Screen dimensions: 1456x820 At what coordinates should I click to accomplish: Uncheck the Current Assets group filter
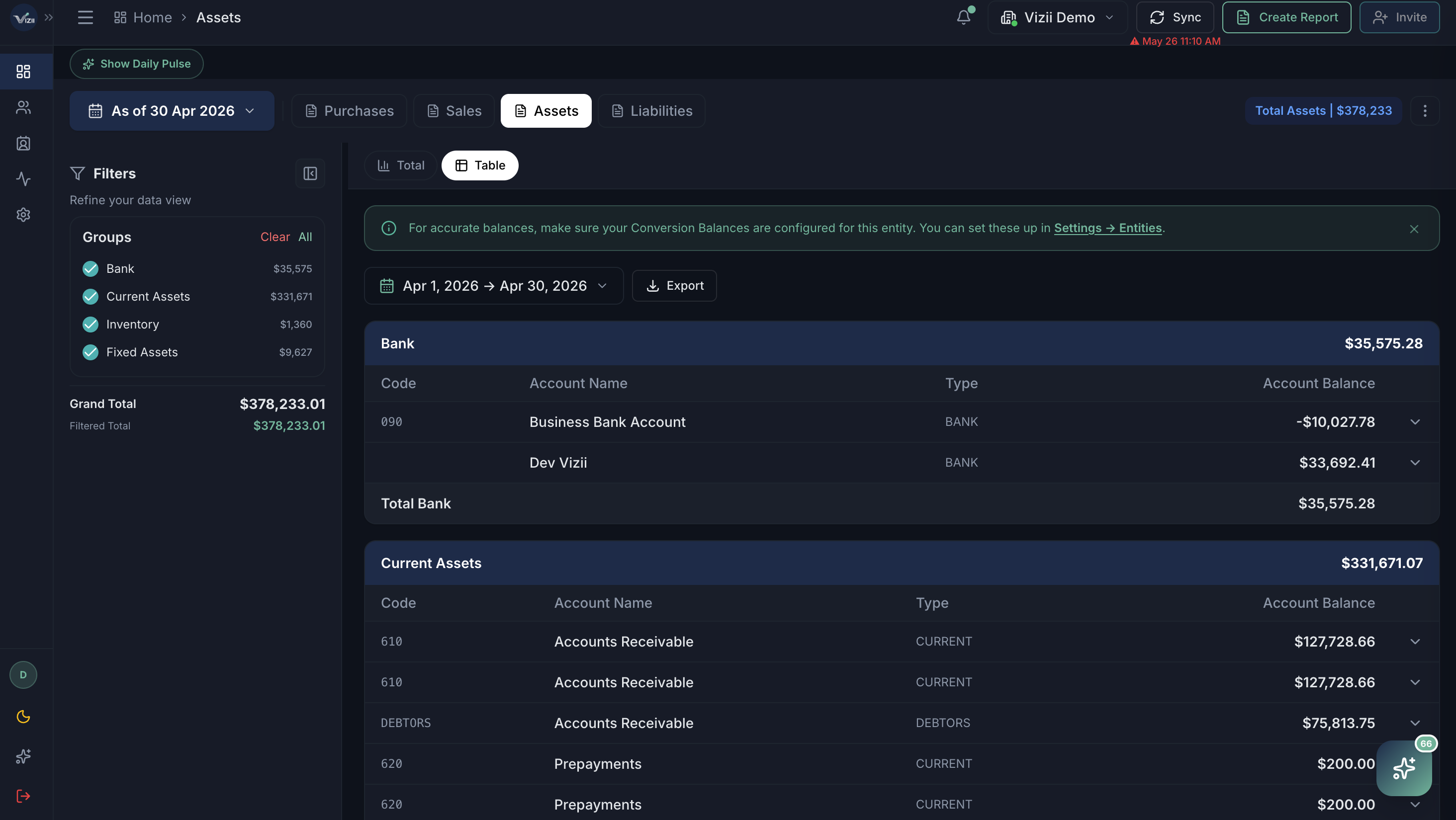click(91, 297)
